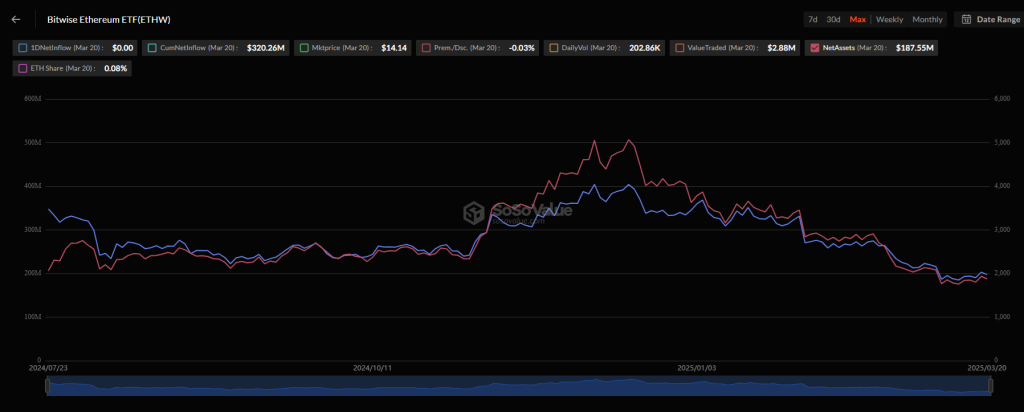Click the Bitwise Ethereum ETF(ETHW) title
The image size is (1024, 412).
109,20
